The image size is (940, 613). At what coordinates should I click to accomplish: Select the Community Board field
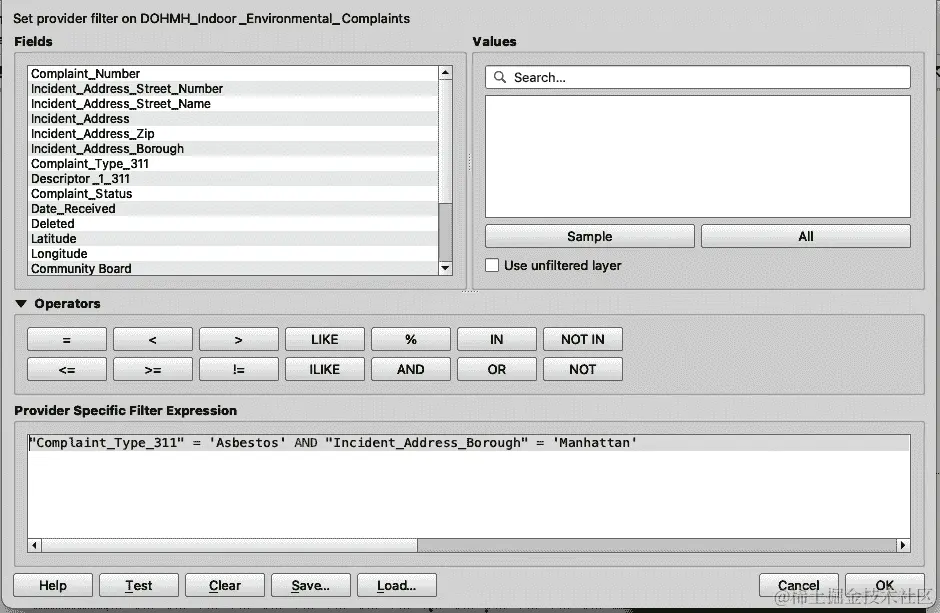(233, 268)
